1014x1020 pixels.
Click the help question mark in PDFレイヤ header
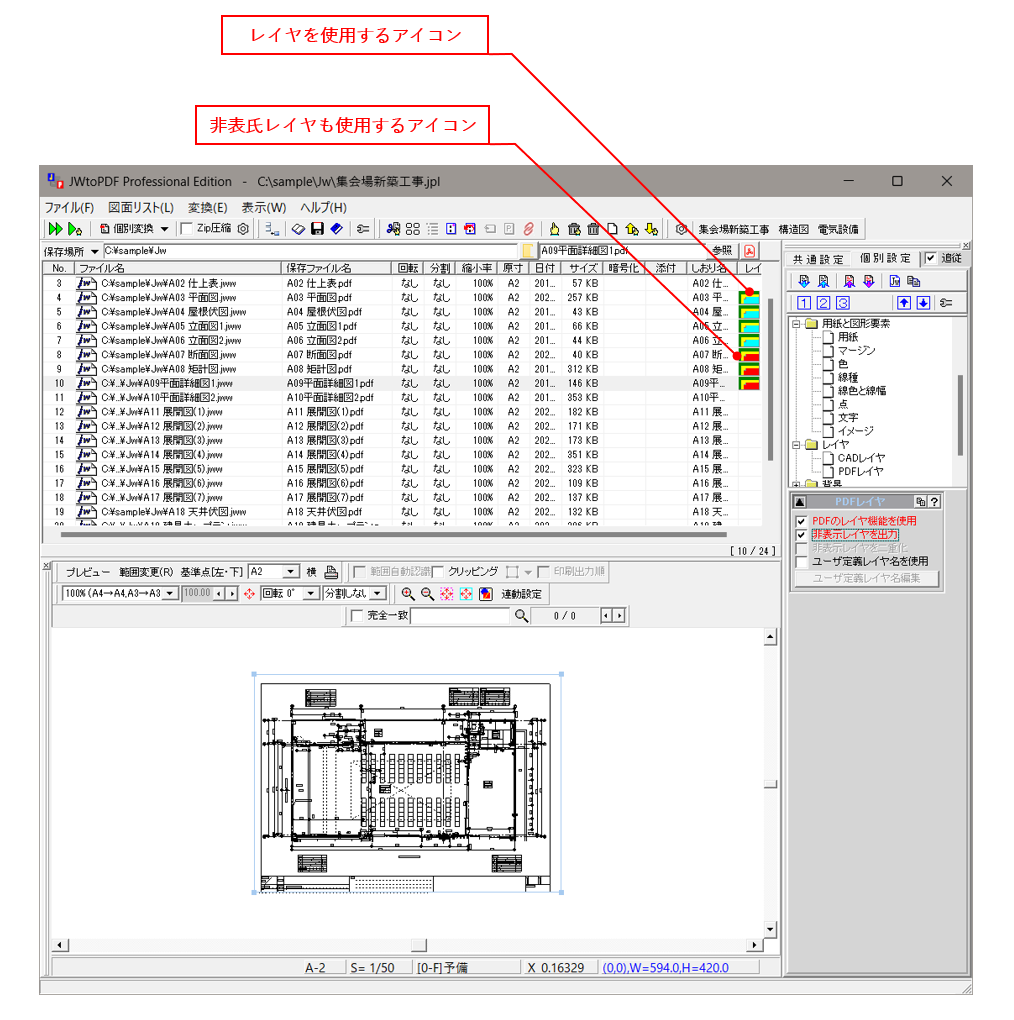[x=934, y=502]
